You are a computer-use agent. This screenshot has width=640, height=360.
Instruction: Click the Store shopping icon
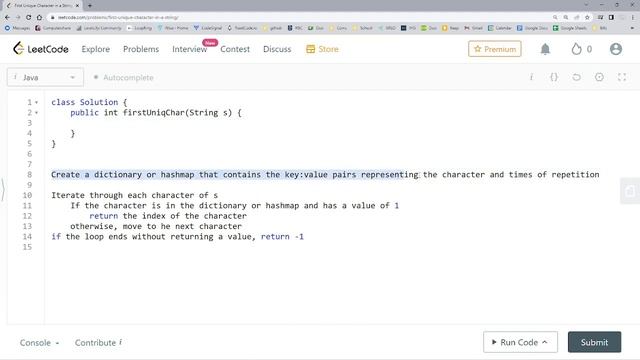tap(311, 49)
